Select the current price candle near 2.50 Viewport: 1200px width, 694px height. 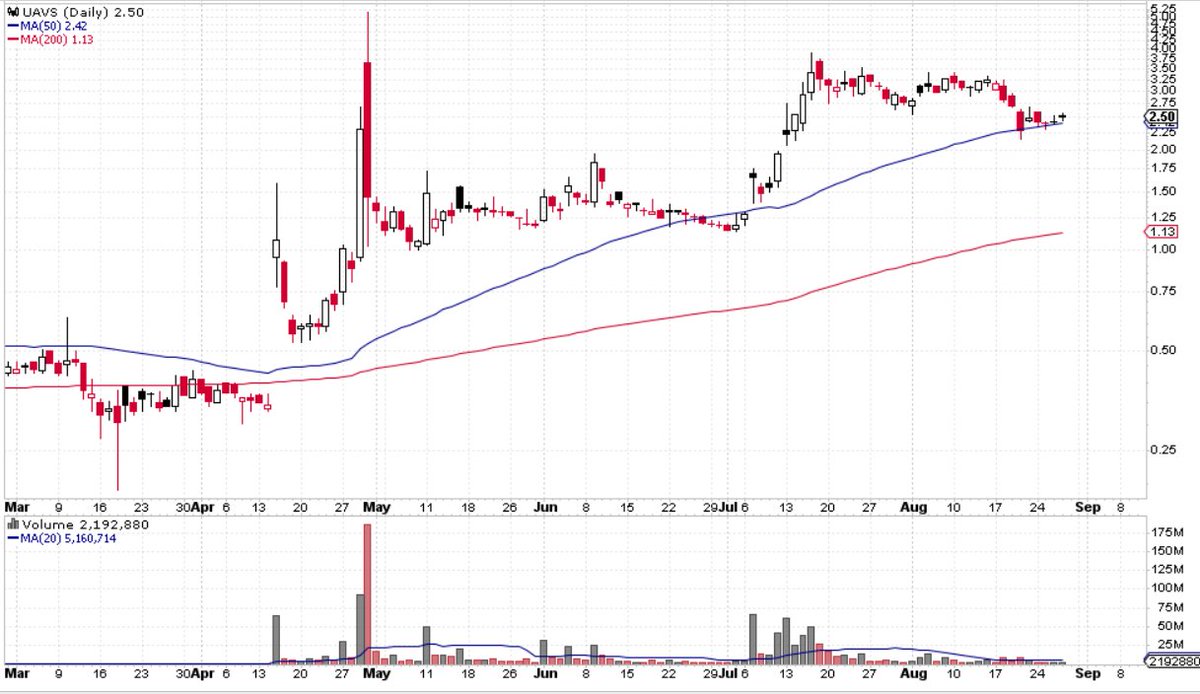1063,117
